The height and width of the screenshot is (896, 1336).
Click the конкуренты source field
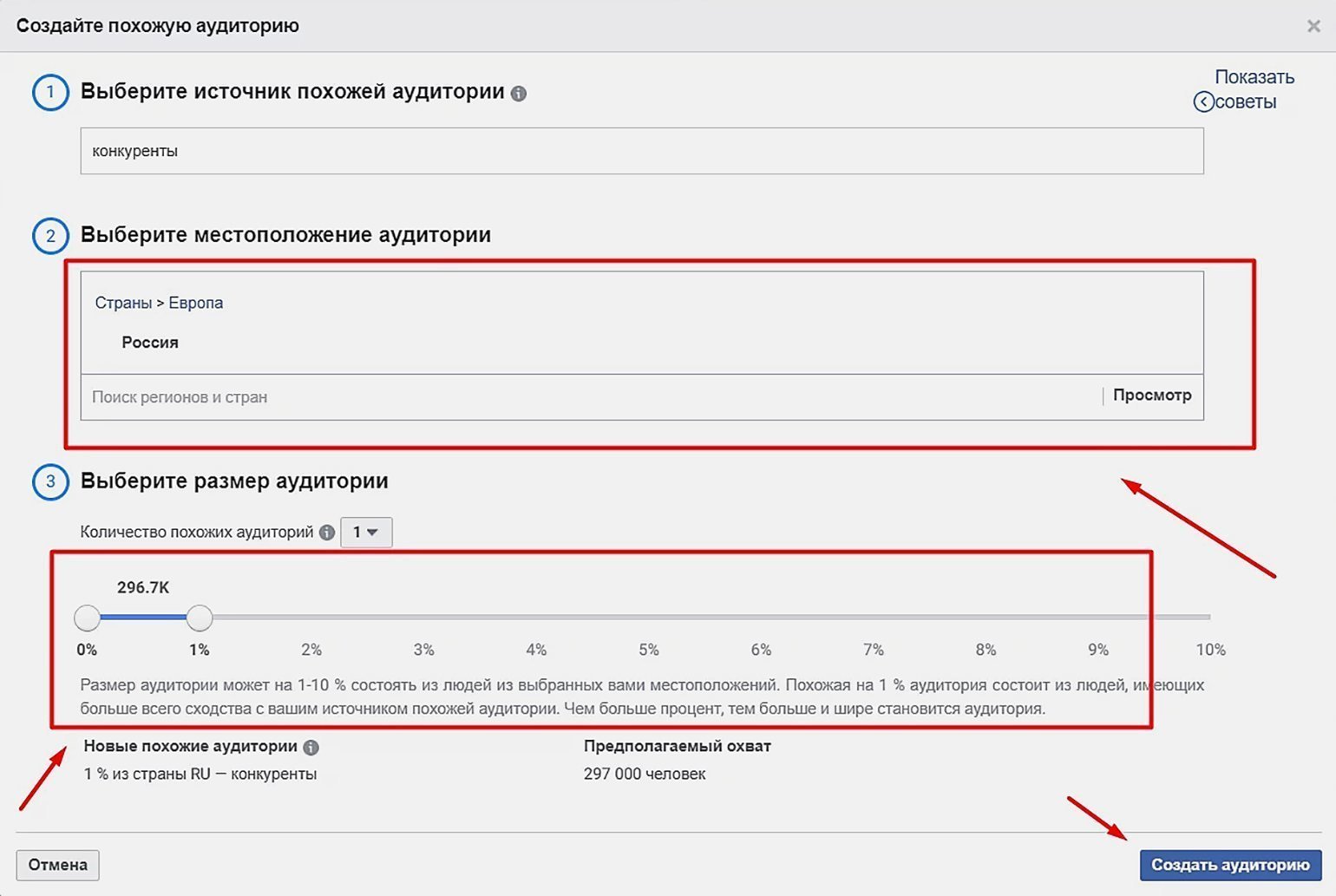click(x=642, y=151)
